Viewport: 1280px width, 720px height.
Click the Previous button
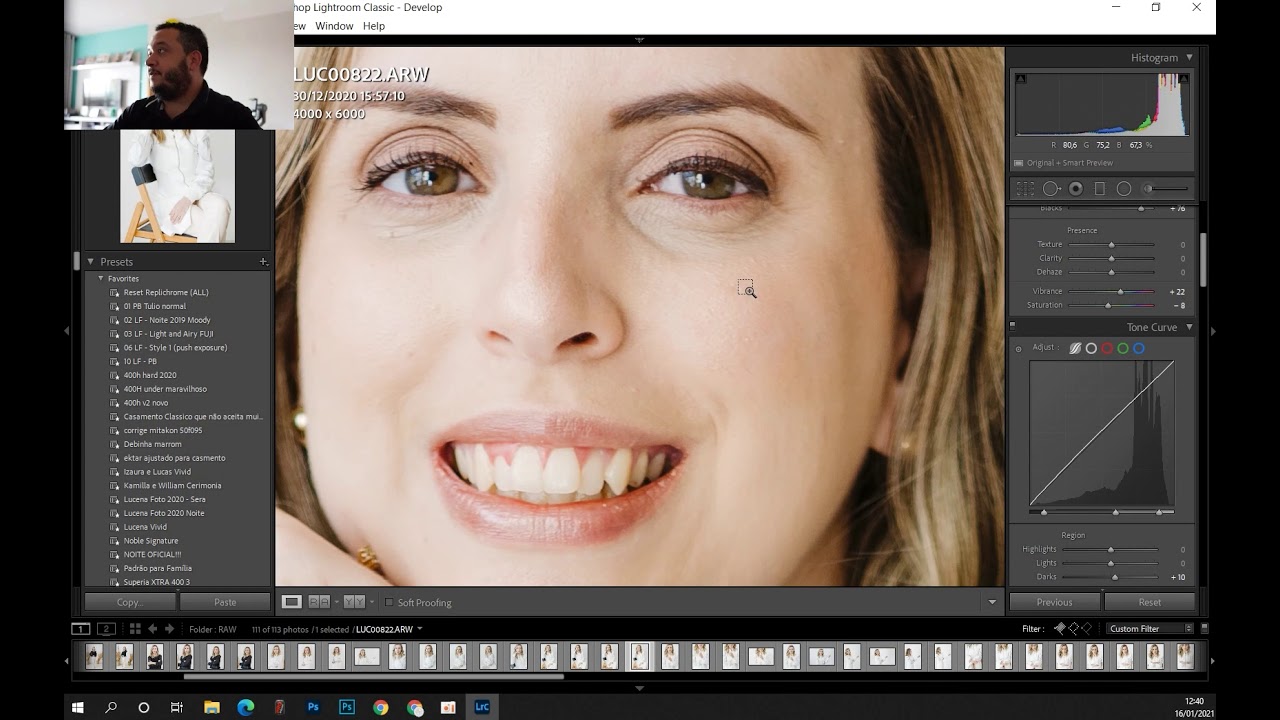[x=1054, y=602]
